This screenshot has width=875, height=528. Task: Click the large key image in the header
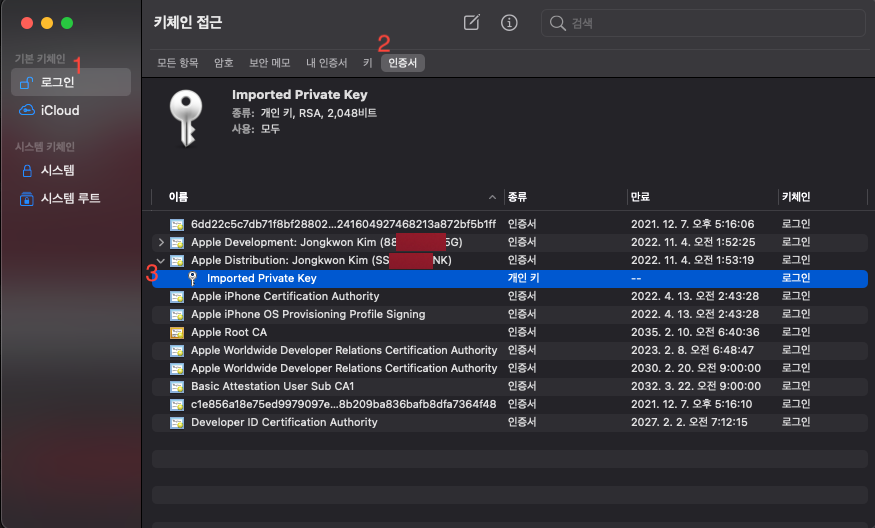[186, 118]
